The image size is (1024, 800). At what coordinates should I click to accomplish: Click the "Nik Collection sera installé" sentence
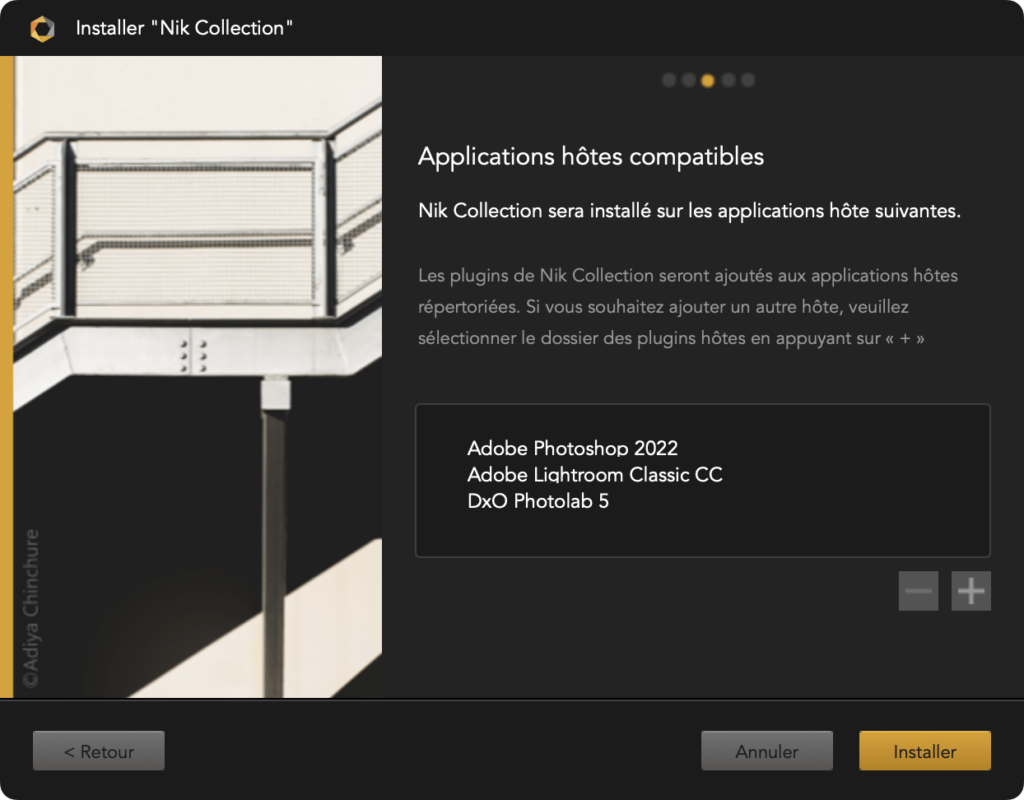(x=690, y=211)
